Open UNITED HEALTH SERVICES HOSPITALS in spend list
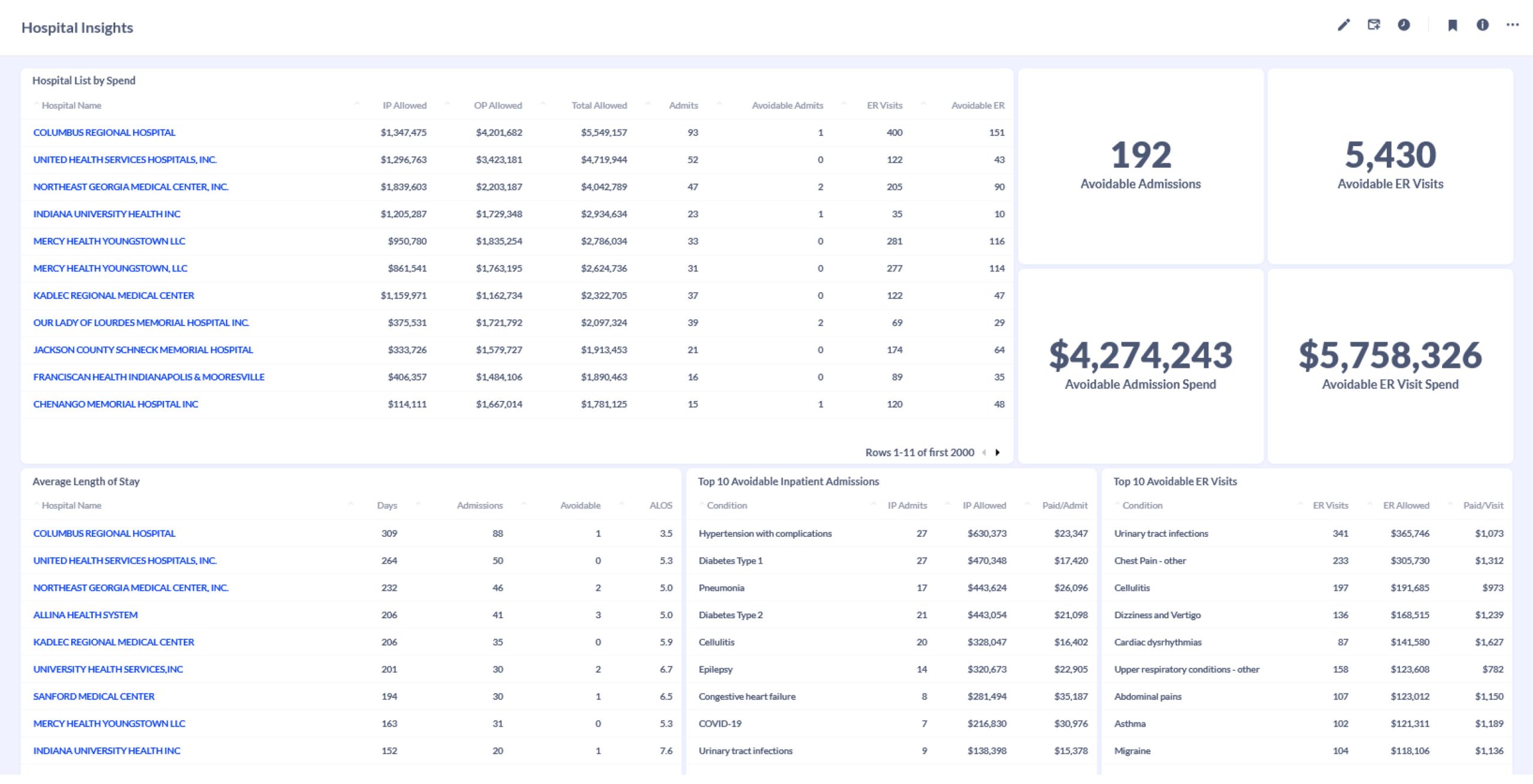 pos(125,160)
